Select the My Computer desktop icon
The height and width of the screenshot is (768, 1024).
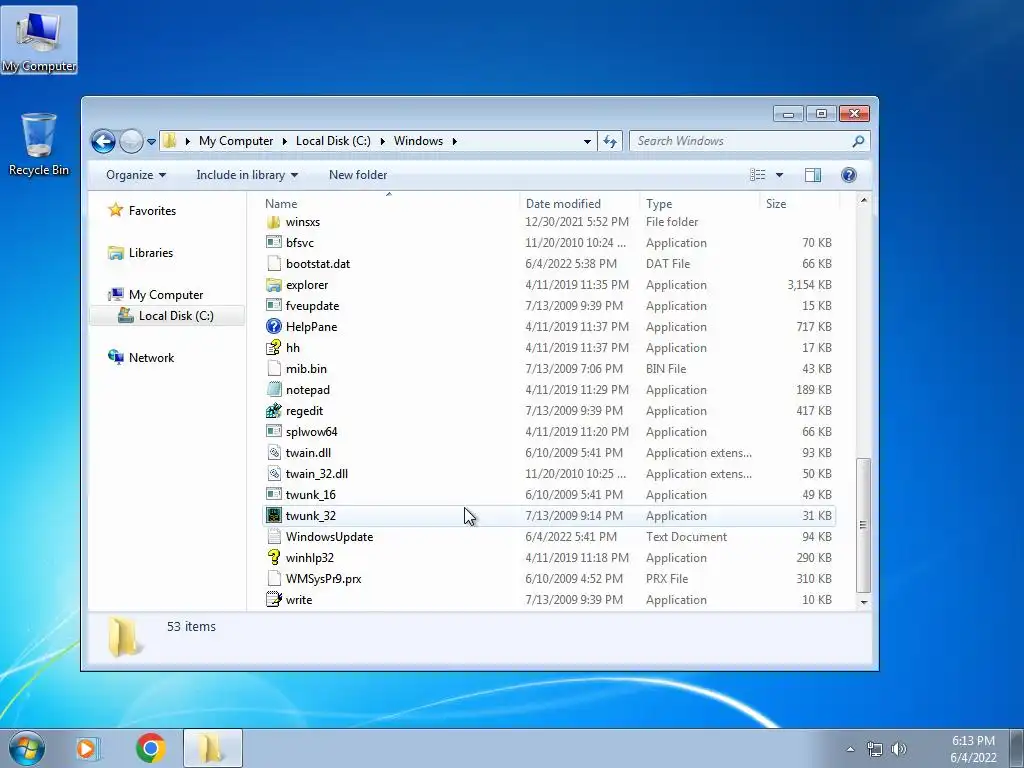[39, 40]
